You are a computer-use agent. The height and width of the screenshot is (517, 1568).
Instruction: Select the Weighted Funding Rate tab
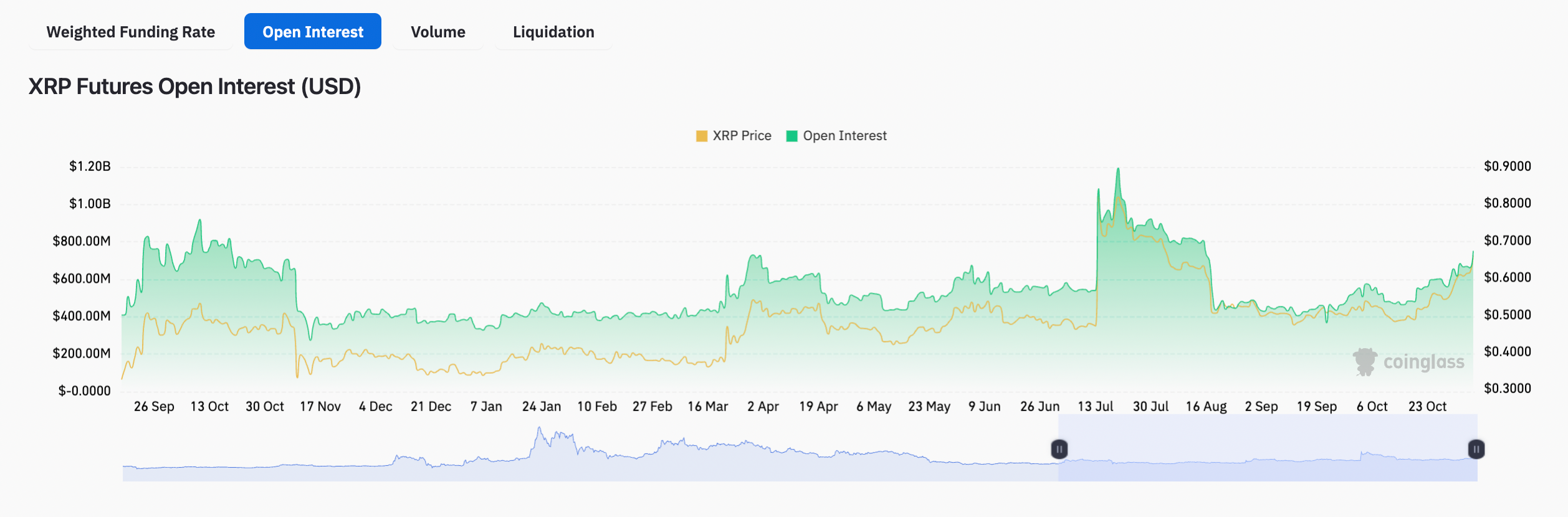pyautogui.click(x=130, y=31)
